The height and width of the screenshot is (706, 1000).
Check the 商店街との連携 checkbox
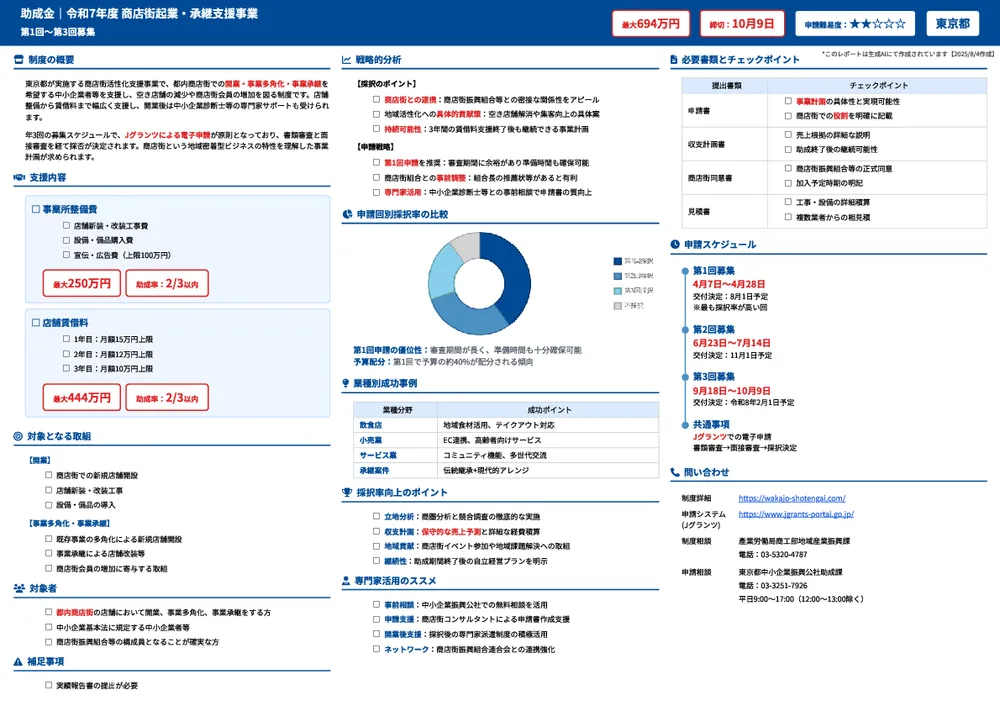coord(376,99)
